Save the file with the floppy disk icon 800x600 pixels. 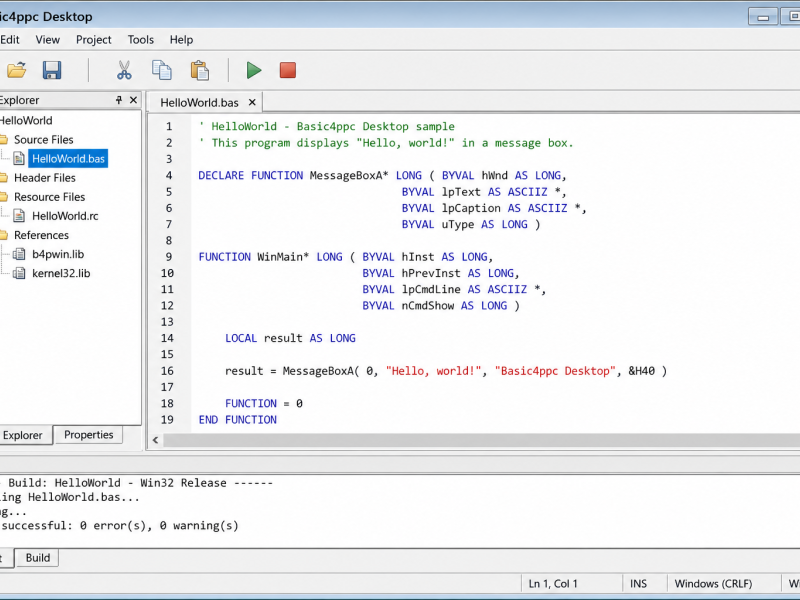52,70
